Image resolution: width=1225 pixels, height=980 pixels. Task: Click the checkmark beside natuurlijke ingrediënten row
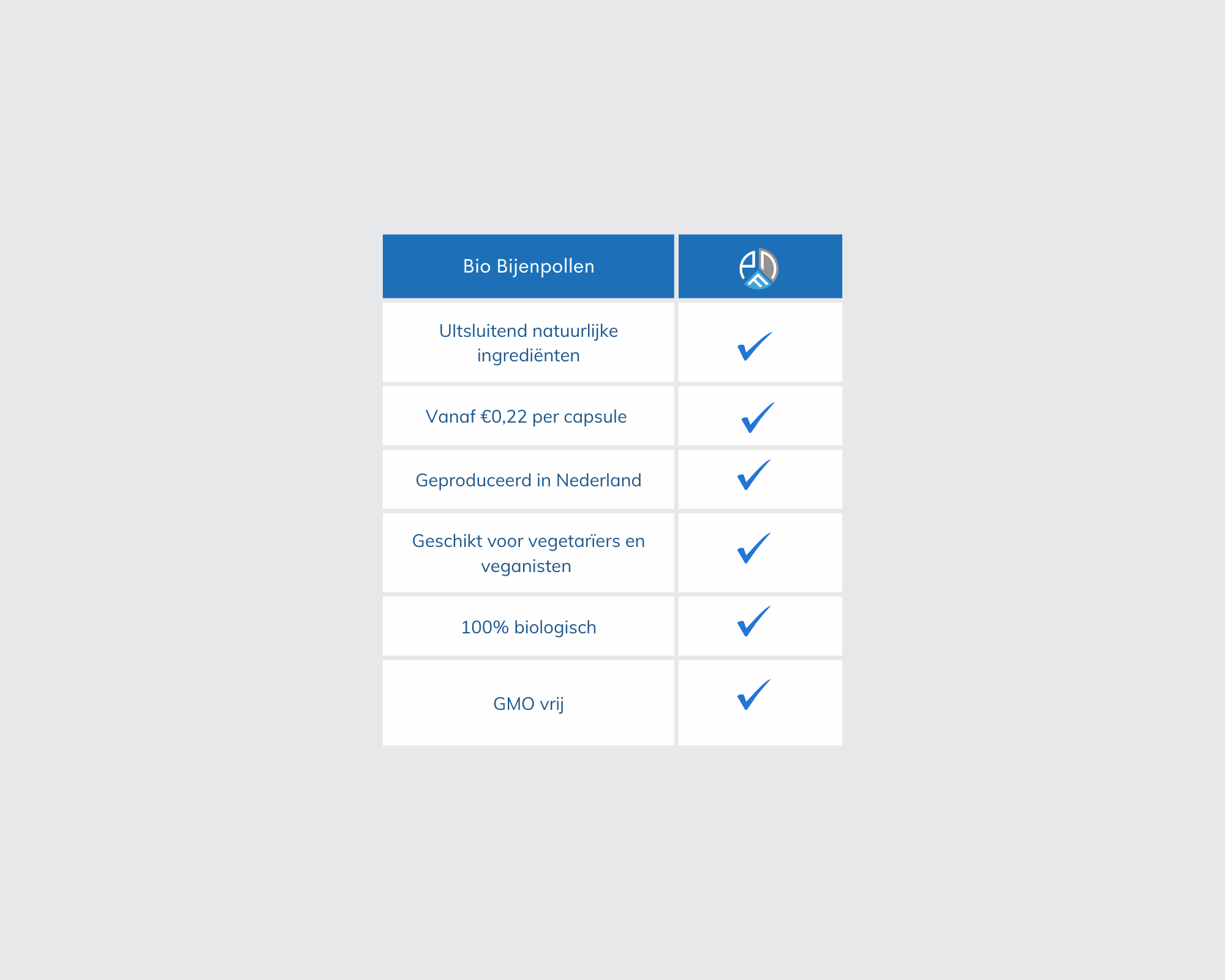click(x=755, y=346)
